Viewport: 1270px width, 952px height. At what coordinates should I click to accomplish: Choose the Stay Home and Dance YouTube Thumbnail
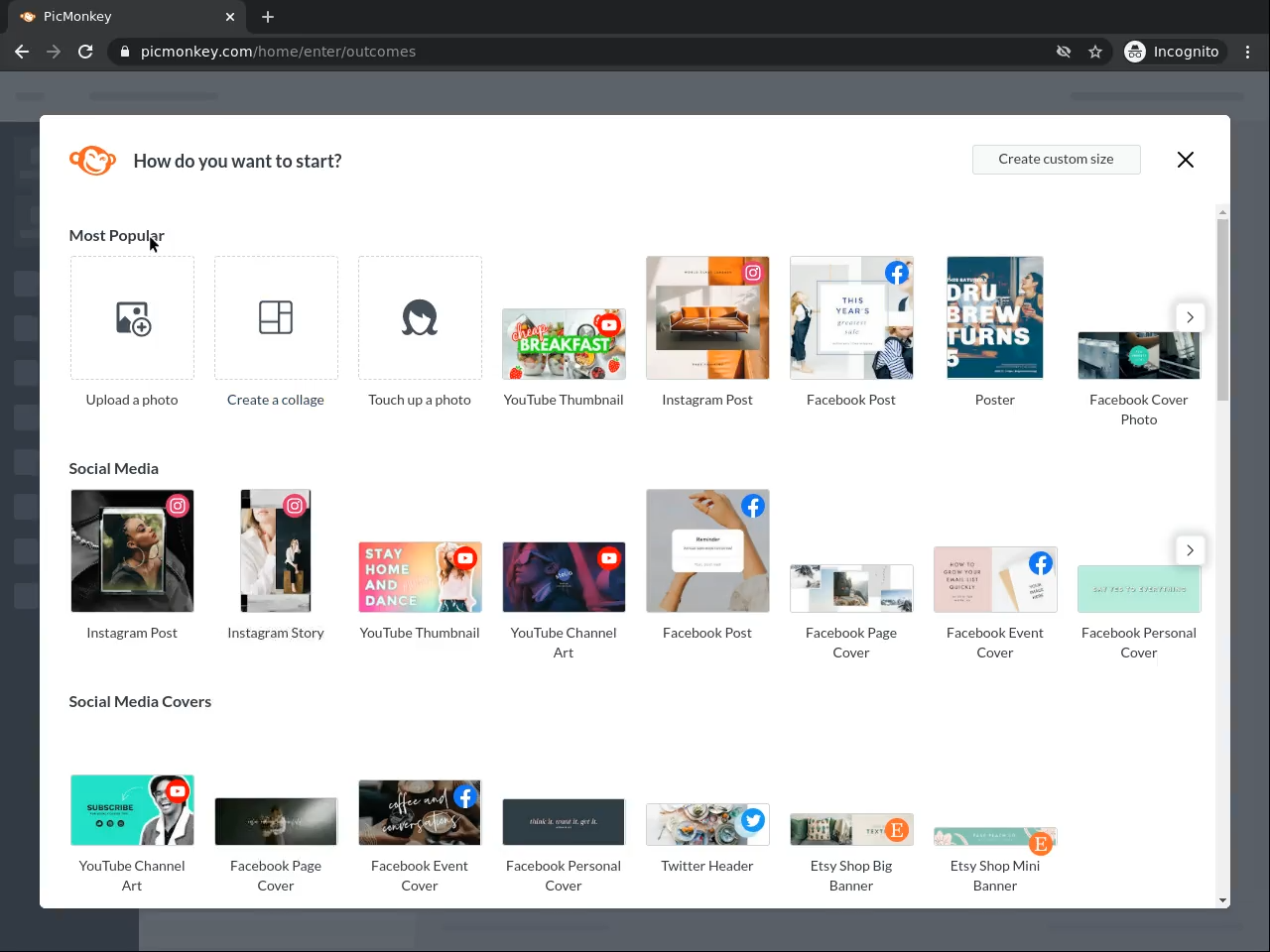click(x=420, y=577)
